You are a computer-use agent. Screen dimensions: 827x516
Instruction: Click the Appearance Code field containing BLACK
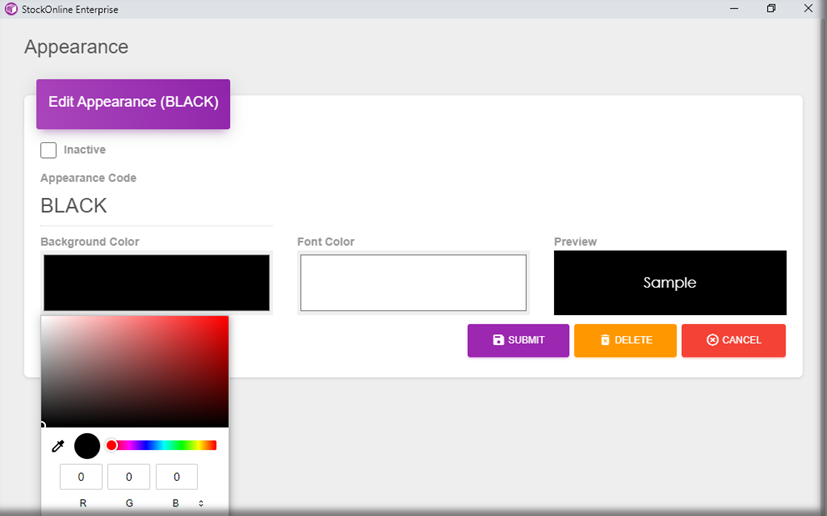156,206
